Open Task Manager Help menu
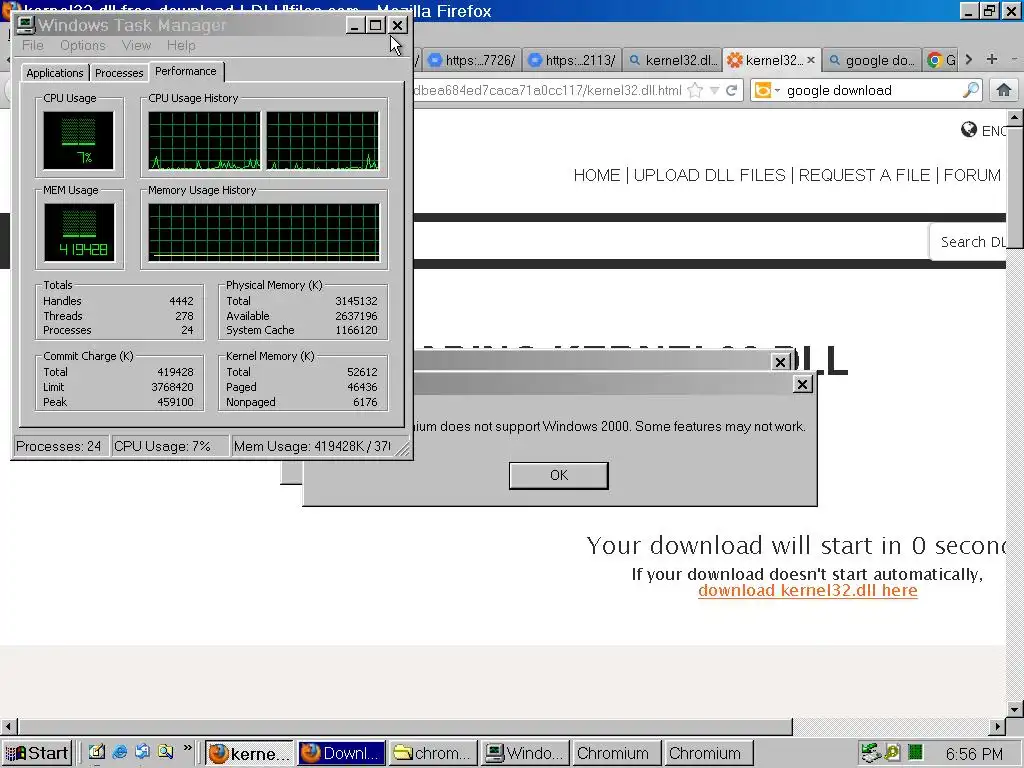Image resolution: width=1024 pixels, height=768 pixels. 181,45
